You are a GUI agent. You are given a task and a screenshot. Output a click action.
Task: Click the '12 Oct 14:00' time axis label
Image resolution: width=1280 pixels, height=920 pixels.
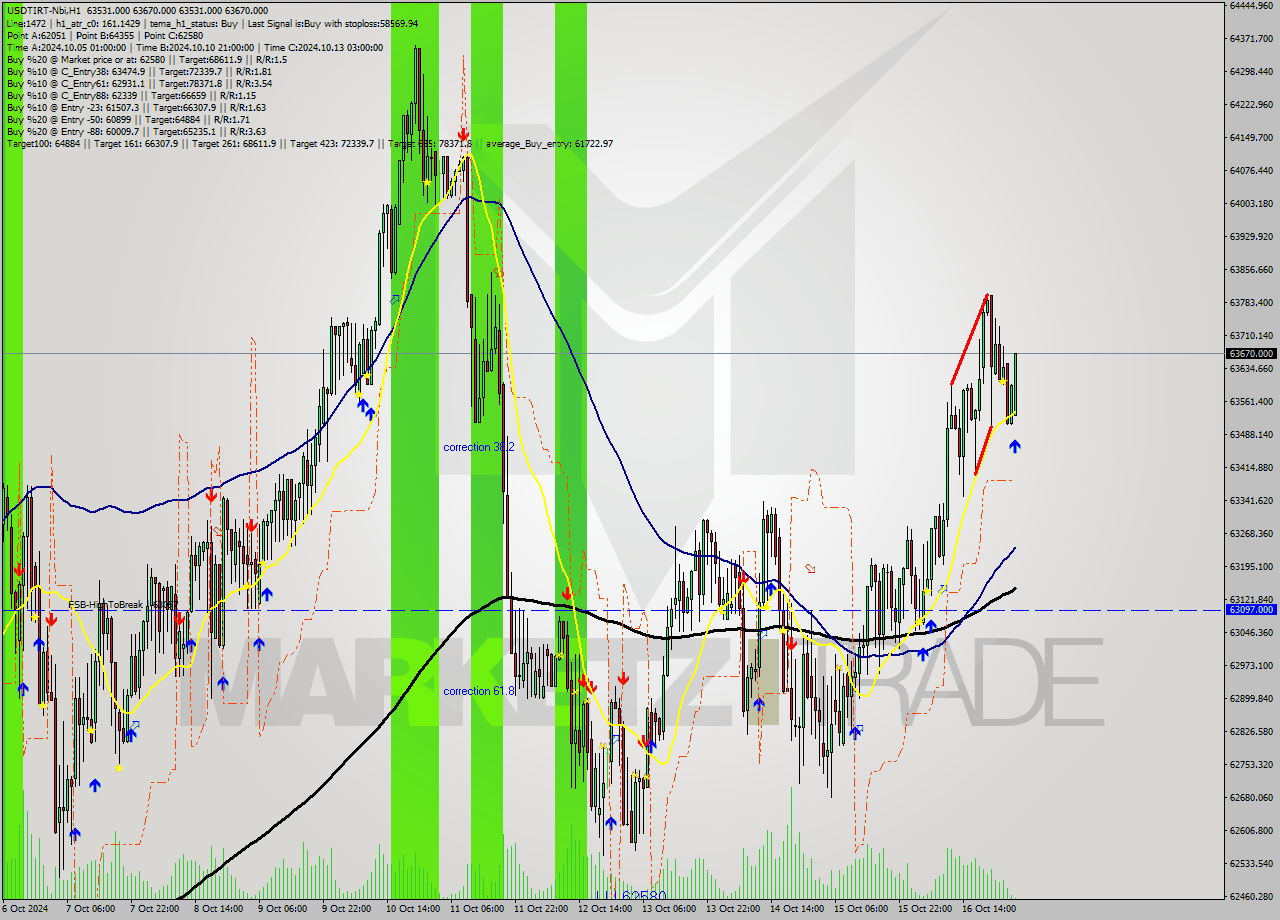pos(605,909)
